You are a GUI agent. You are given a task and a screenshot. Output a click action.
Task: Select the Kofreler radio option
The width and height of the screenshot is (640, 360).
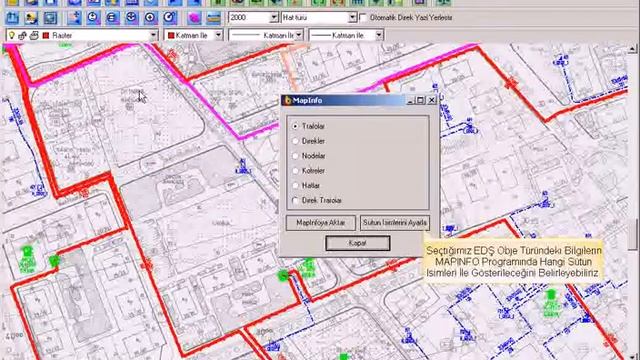tap(295, 171)
